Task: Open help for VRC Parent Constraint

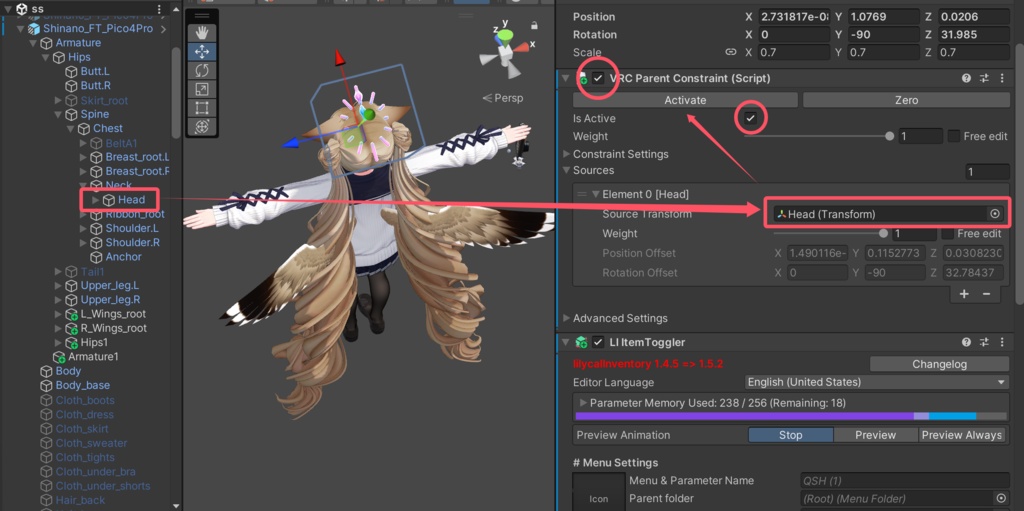Action: (x=966, y=78)
